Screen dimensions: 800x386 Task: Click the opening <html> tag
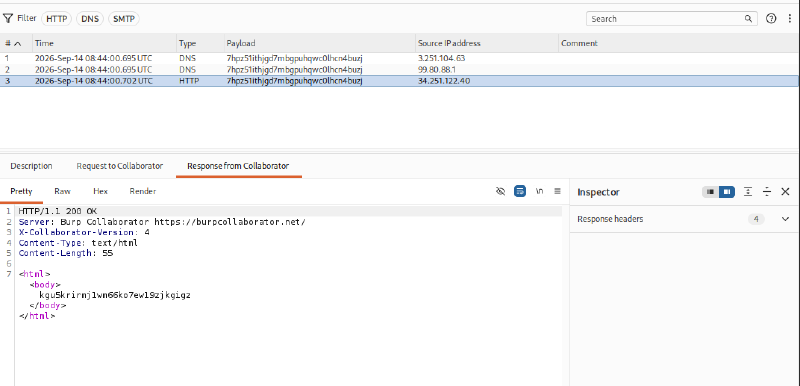click(34, 274)
